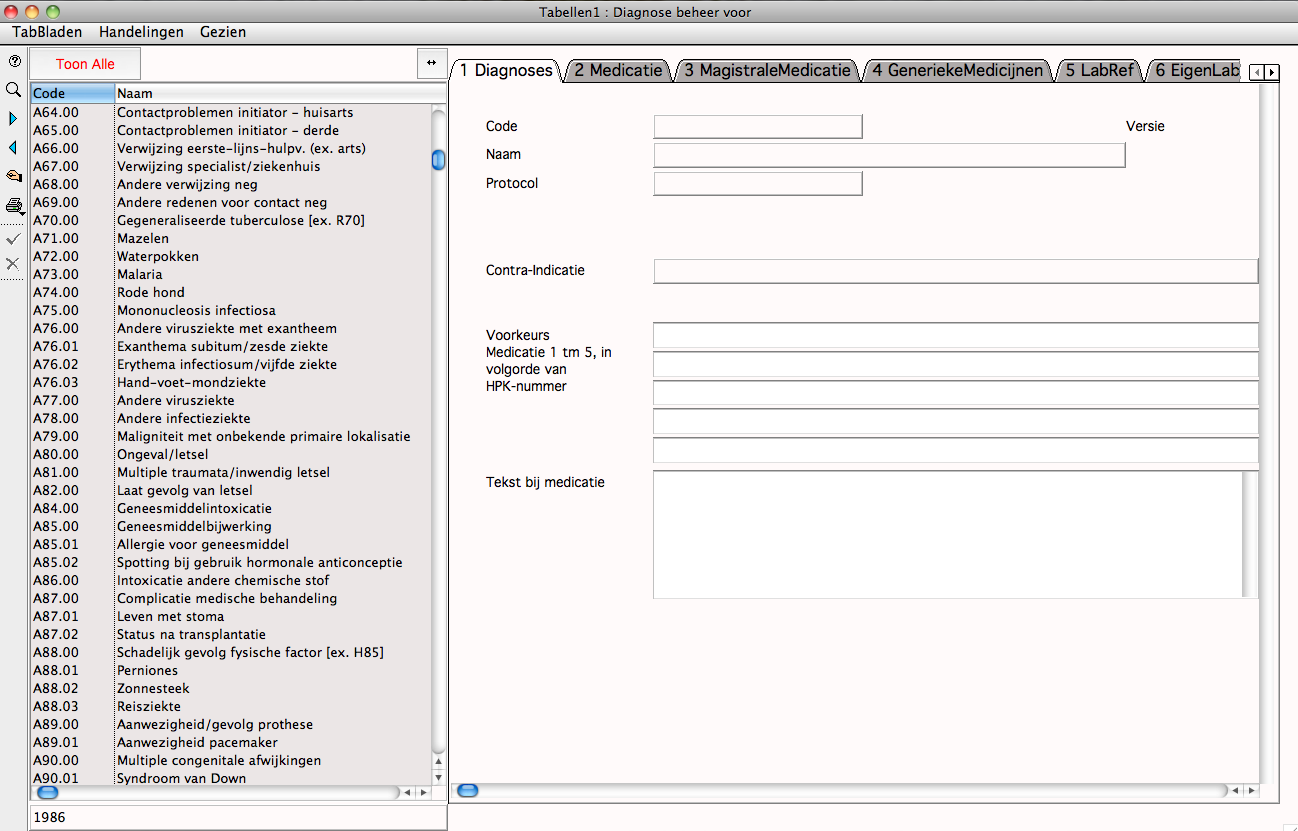This screenshot has width=1298, height=831.
Task: Open the Handelingen menu
Action: (x=141, y=32)
